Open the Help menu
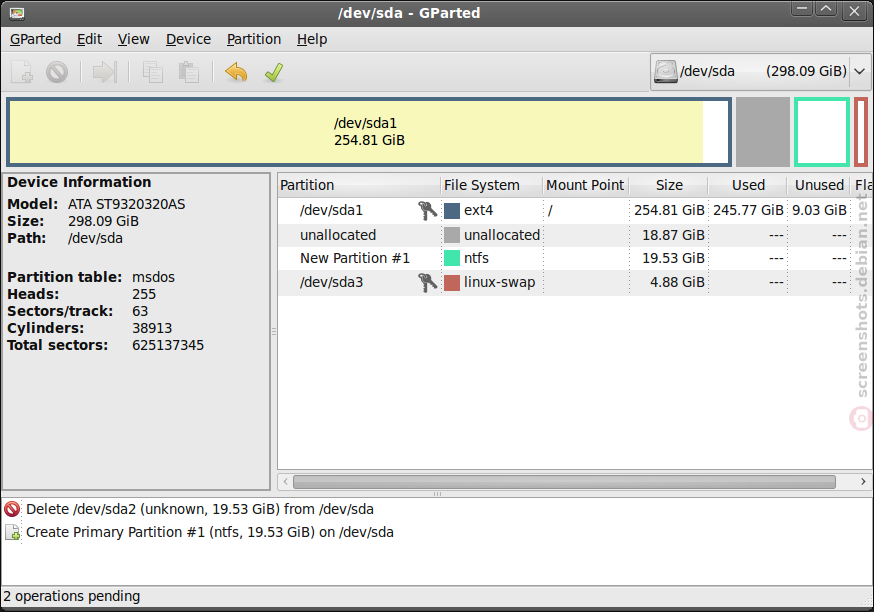 (312, 39)
